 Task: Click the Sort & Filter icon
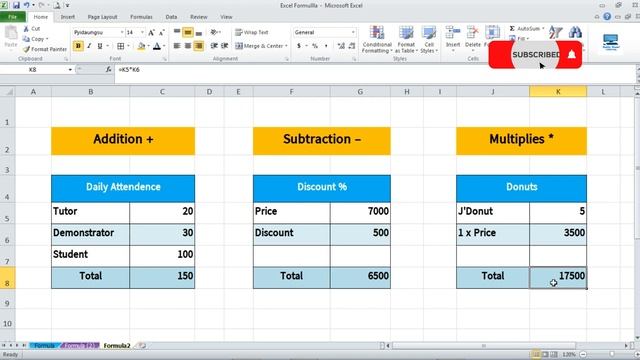point(555,32)
